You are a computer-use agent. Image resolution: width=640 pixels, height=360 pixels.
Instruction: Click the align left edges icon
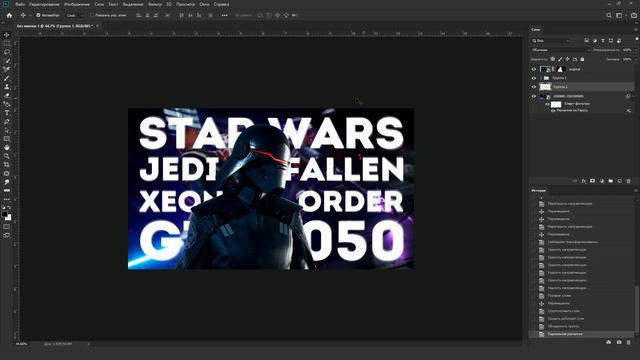coord(139,15)
